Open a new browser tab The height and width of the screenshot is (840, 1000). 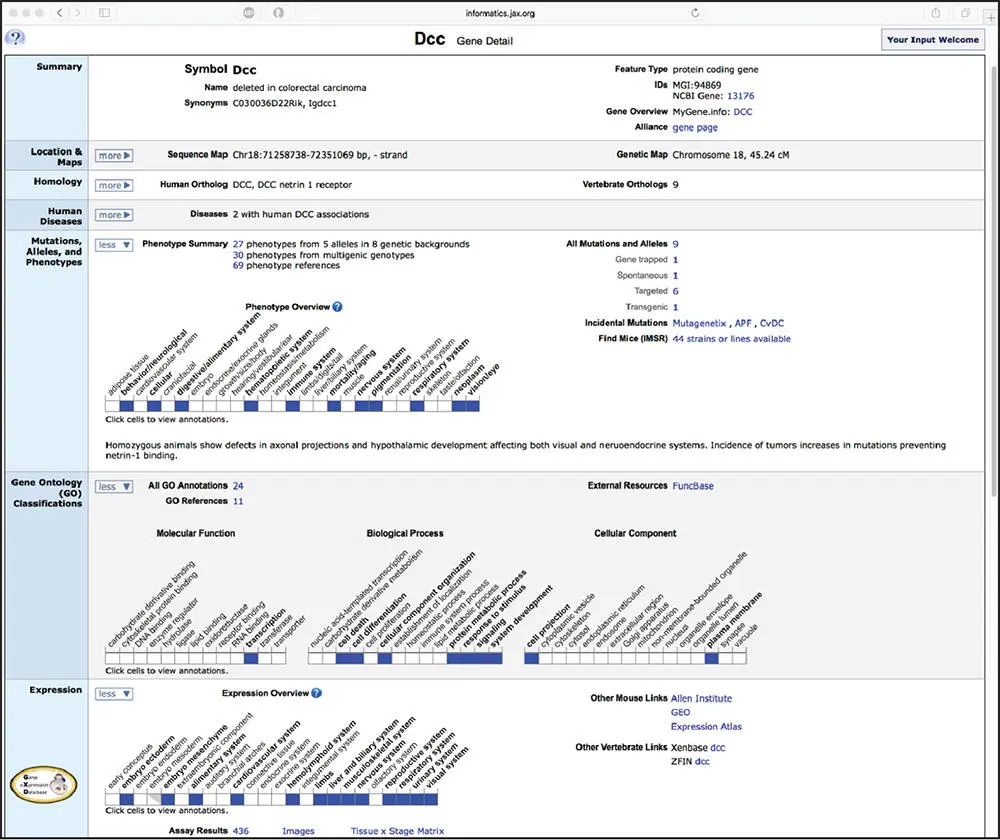point(990,17)
